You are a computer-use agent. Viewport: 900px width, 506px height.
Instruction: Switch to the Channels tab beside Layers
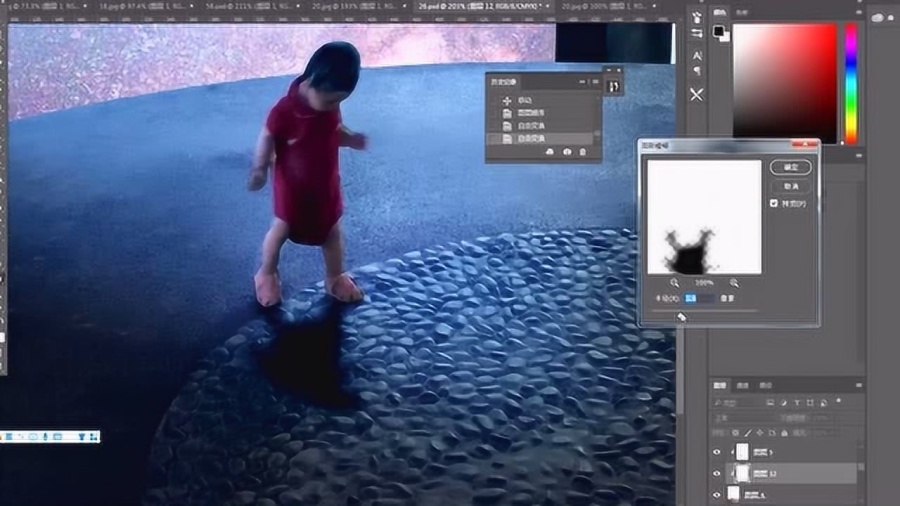[742, 386]
